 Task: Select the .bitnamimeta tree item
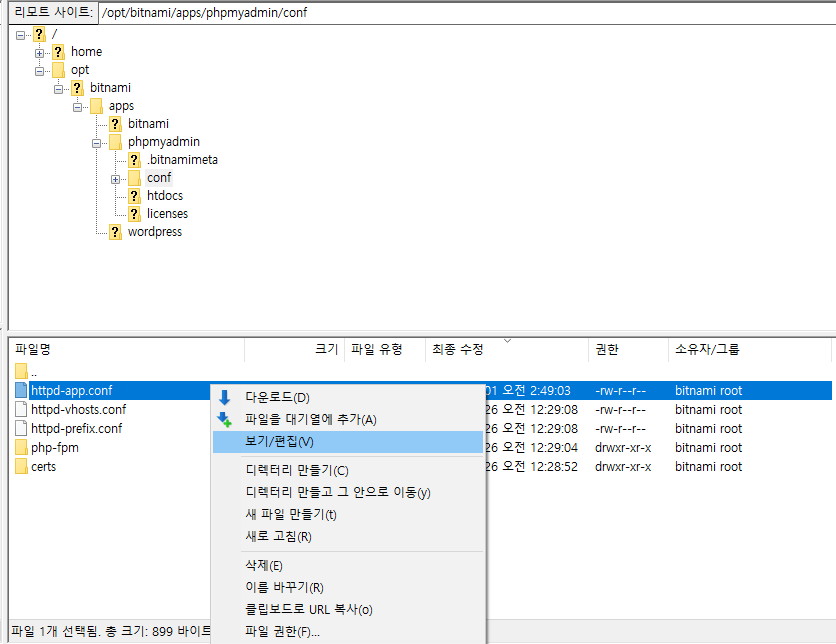click(182, 159)
